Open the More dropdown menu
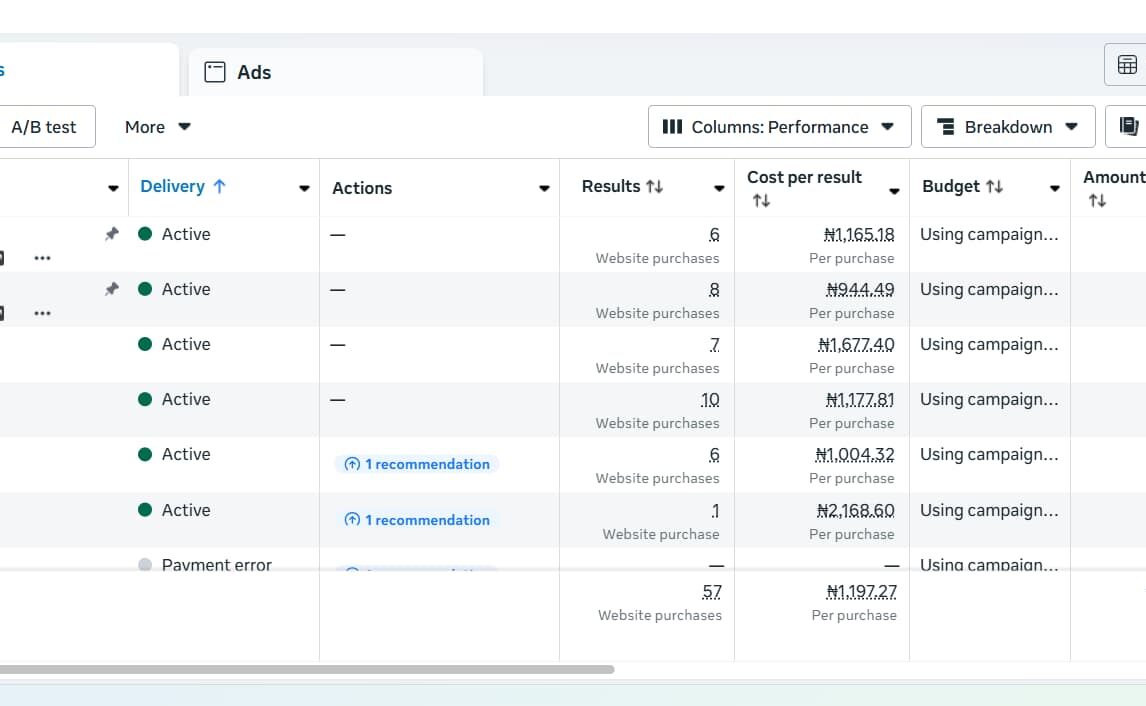 tap(157, 127)
